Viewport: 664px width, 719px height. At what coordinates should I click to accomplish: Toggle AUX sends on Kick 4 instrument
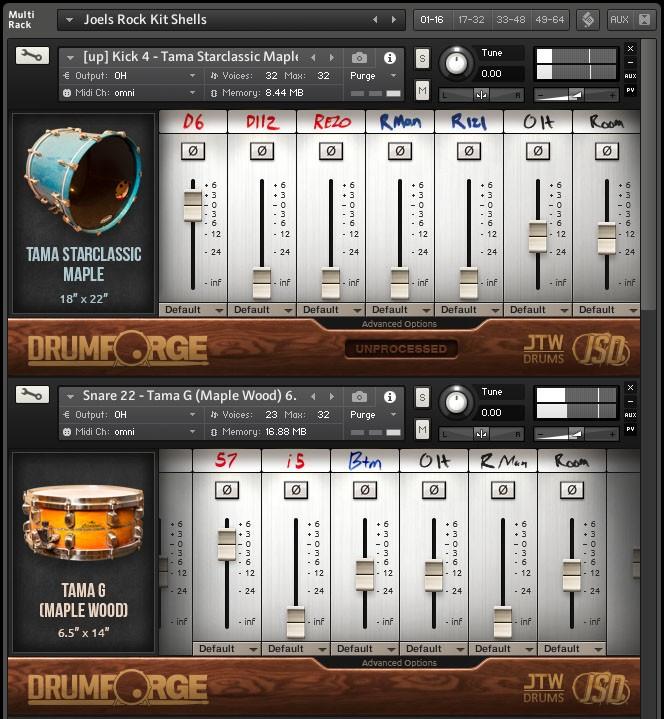pos(631,76)
